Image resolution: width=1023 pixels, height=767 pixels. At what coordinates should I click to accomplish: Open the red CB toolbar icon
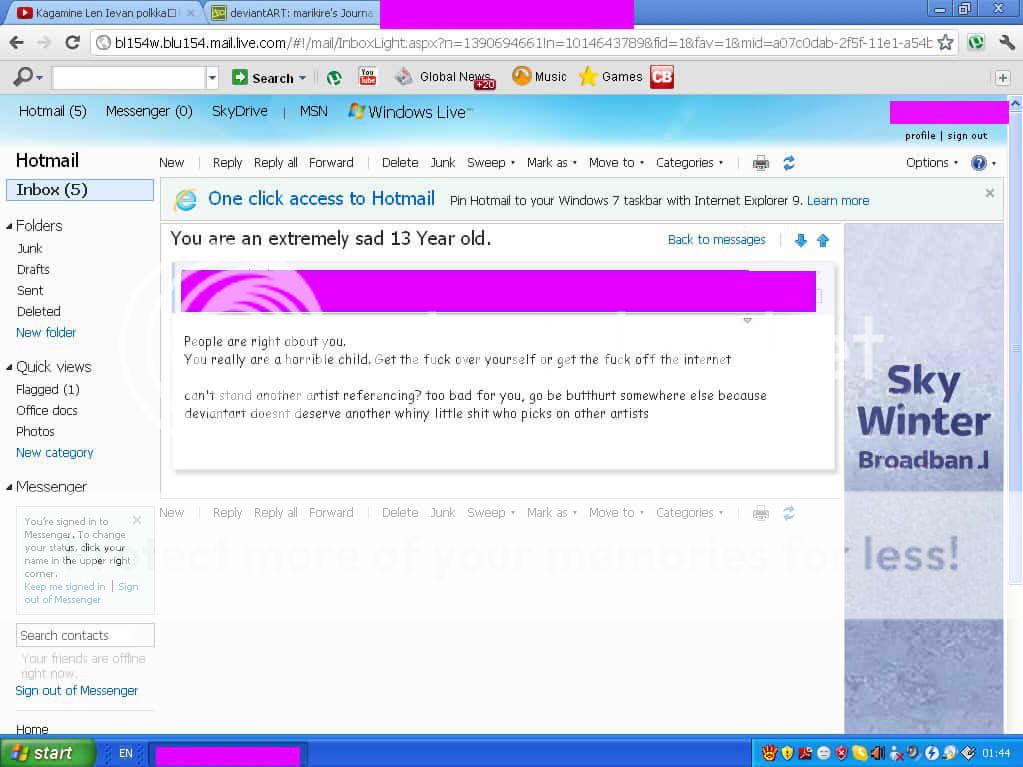coord(661,77)
